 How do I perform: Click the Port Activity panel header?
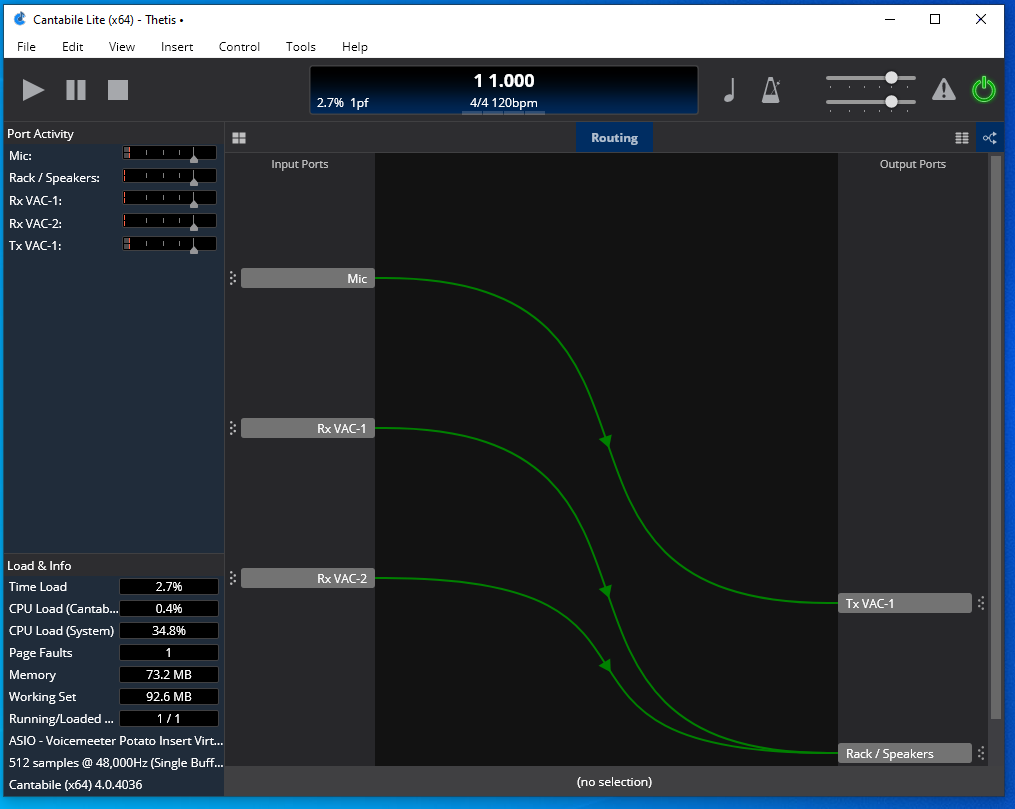41,134
